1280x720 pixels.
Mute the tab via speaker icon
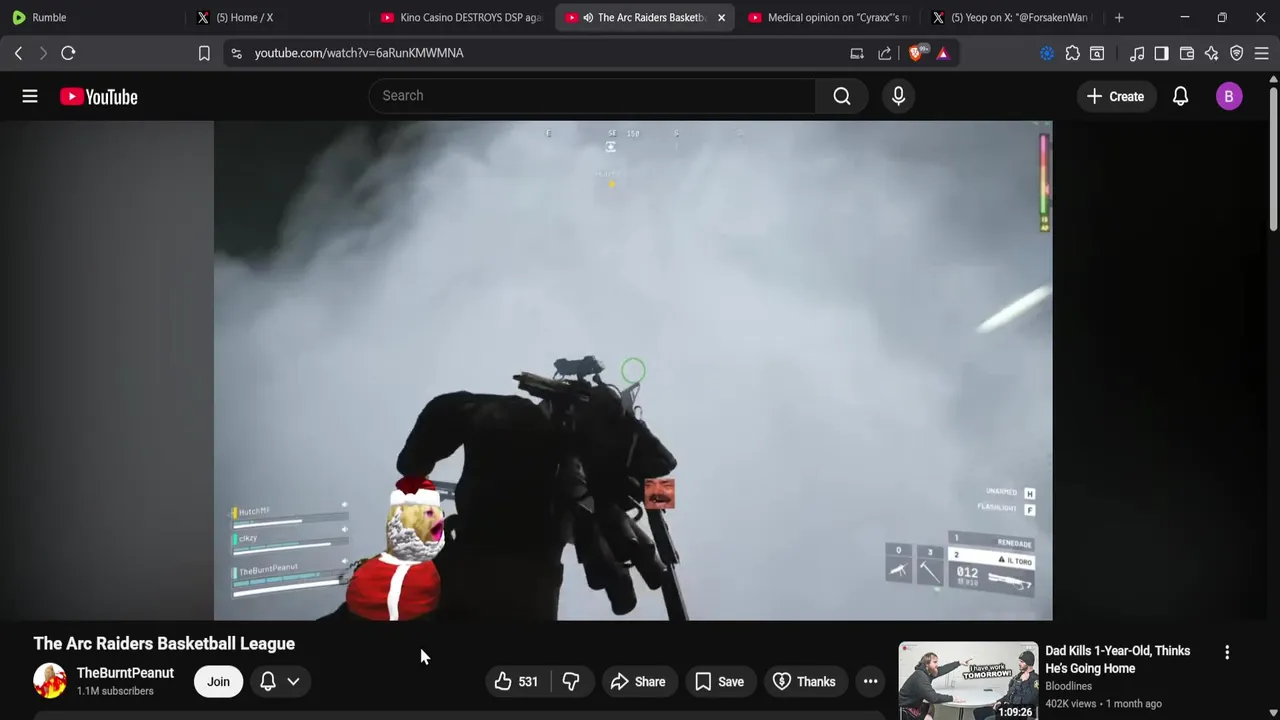(588, 17)
